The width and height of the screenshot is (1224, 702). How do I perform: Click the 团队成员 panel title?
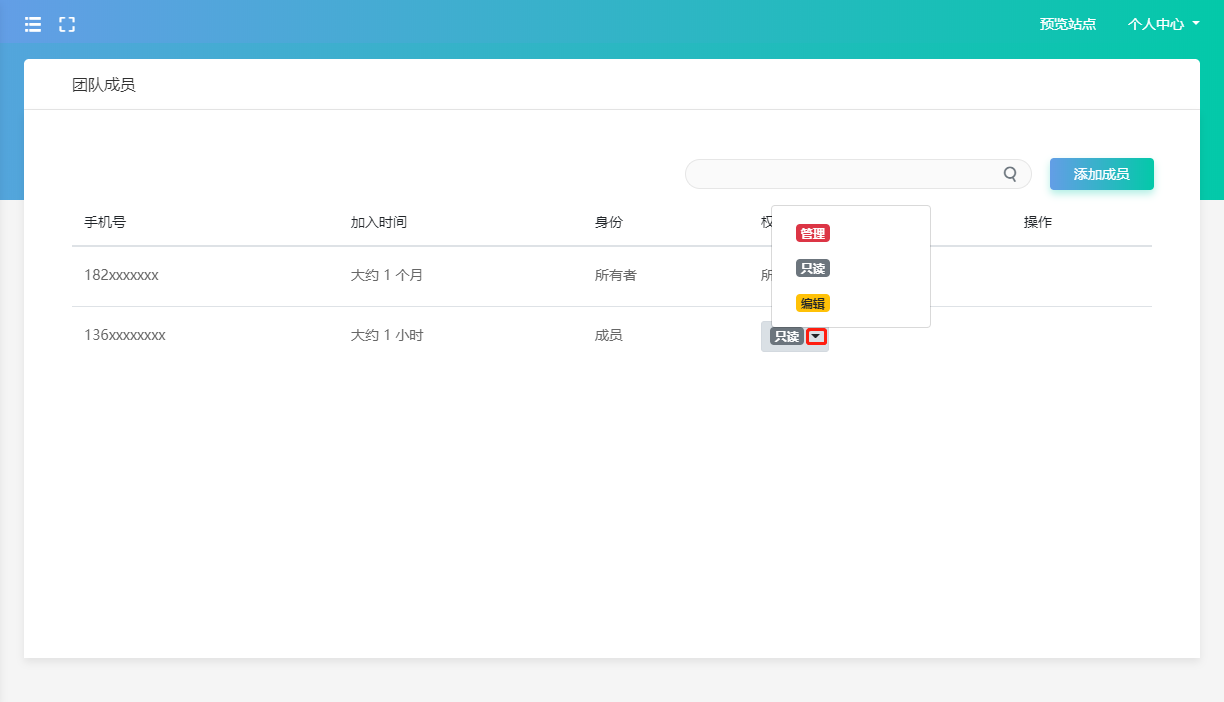coord(103,85)
